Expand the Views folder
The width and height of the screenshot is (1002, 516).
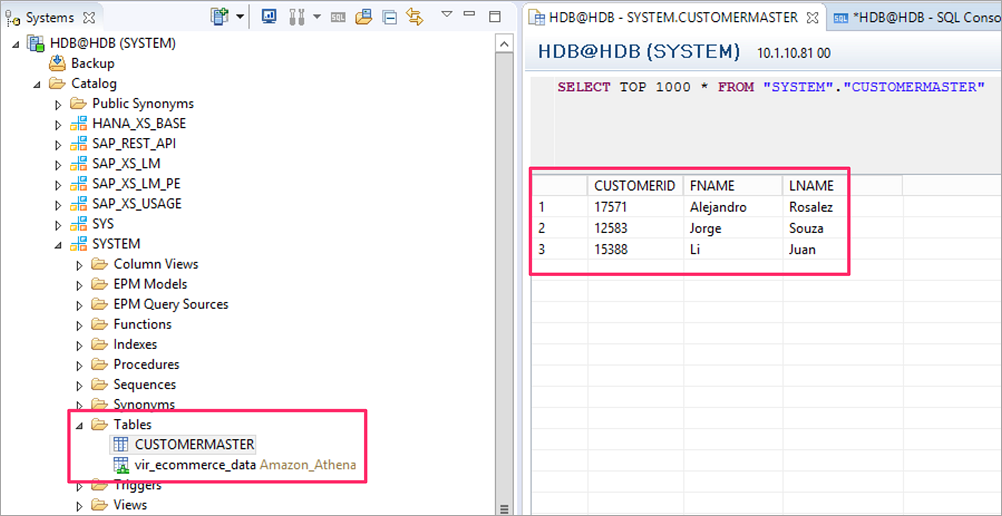pyautogui.click(x=80, y=506)
